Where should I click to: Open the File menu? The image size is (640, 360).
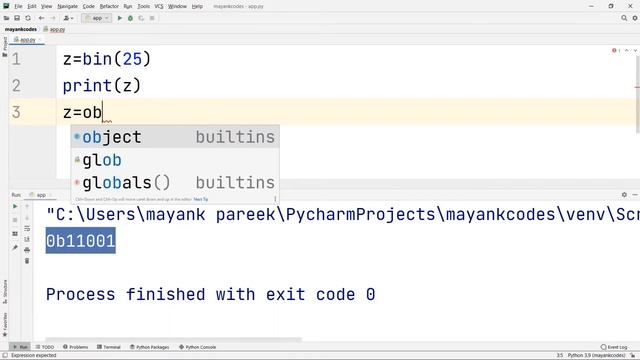pyautogui.click(x=18, y=7)
